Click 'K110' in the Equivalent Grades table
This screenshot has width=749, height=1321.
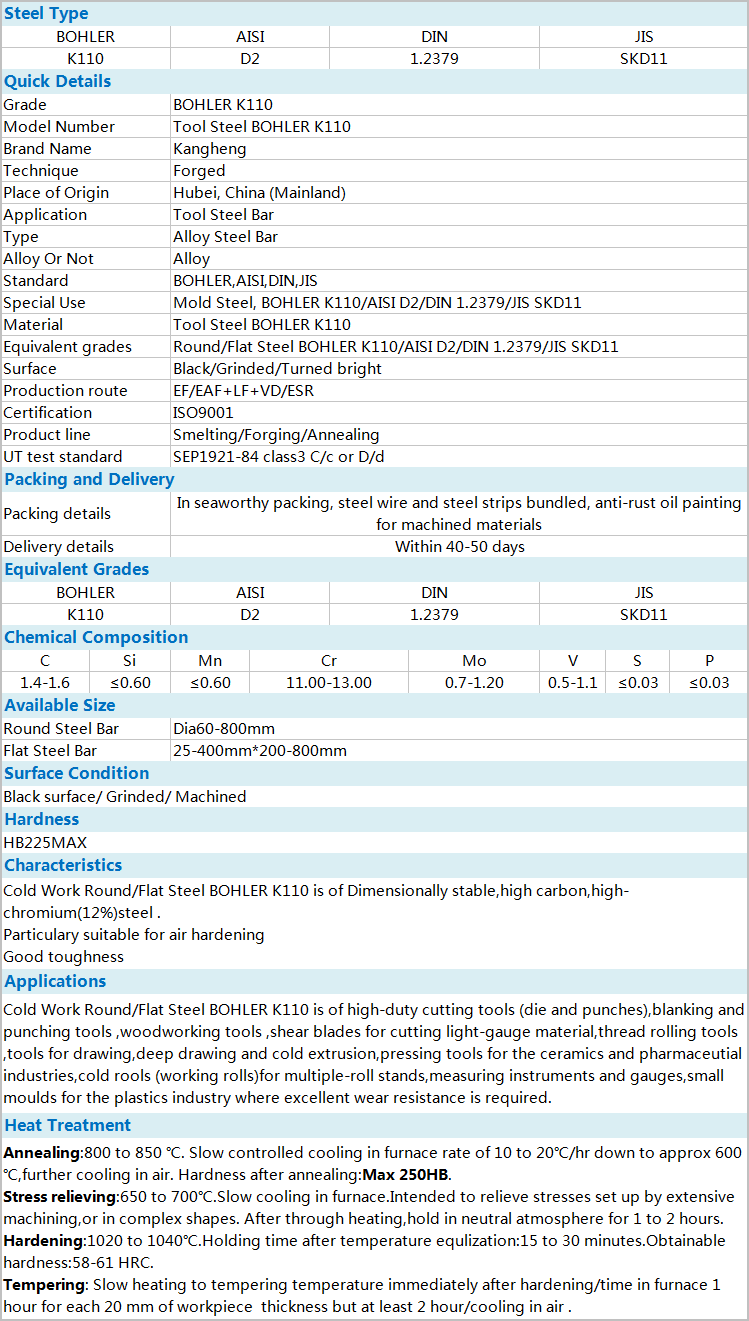85,614
